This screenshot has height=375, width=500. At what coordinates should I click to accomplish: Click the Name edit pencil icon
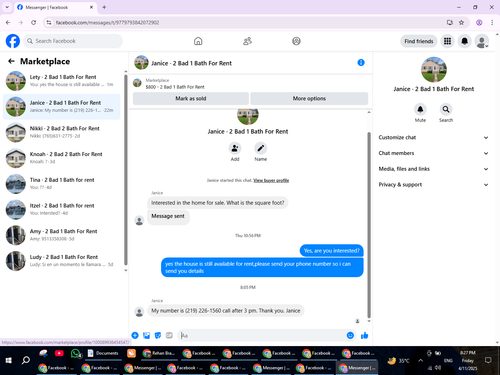click(261, 148)
